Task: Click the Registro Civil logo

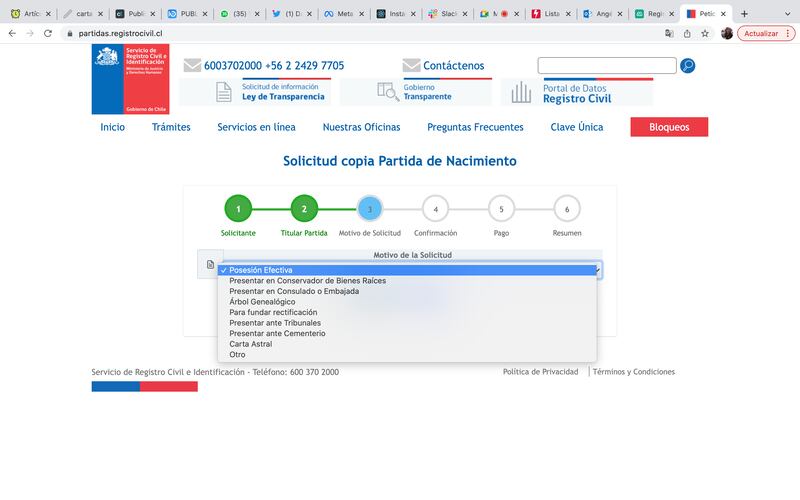Action: 131,79
